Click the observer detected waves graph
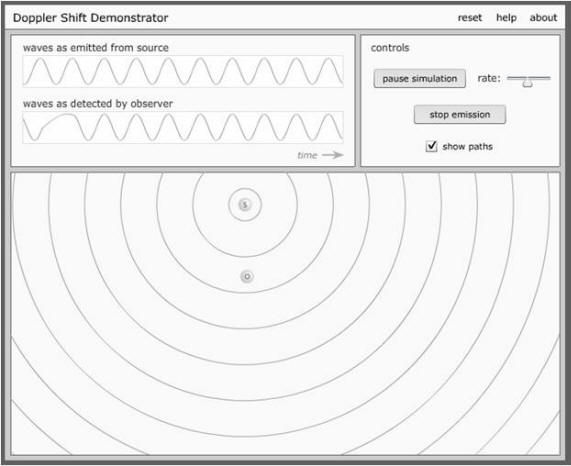This screenshot has height=466, width=571. click(183, 127)
